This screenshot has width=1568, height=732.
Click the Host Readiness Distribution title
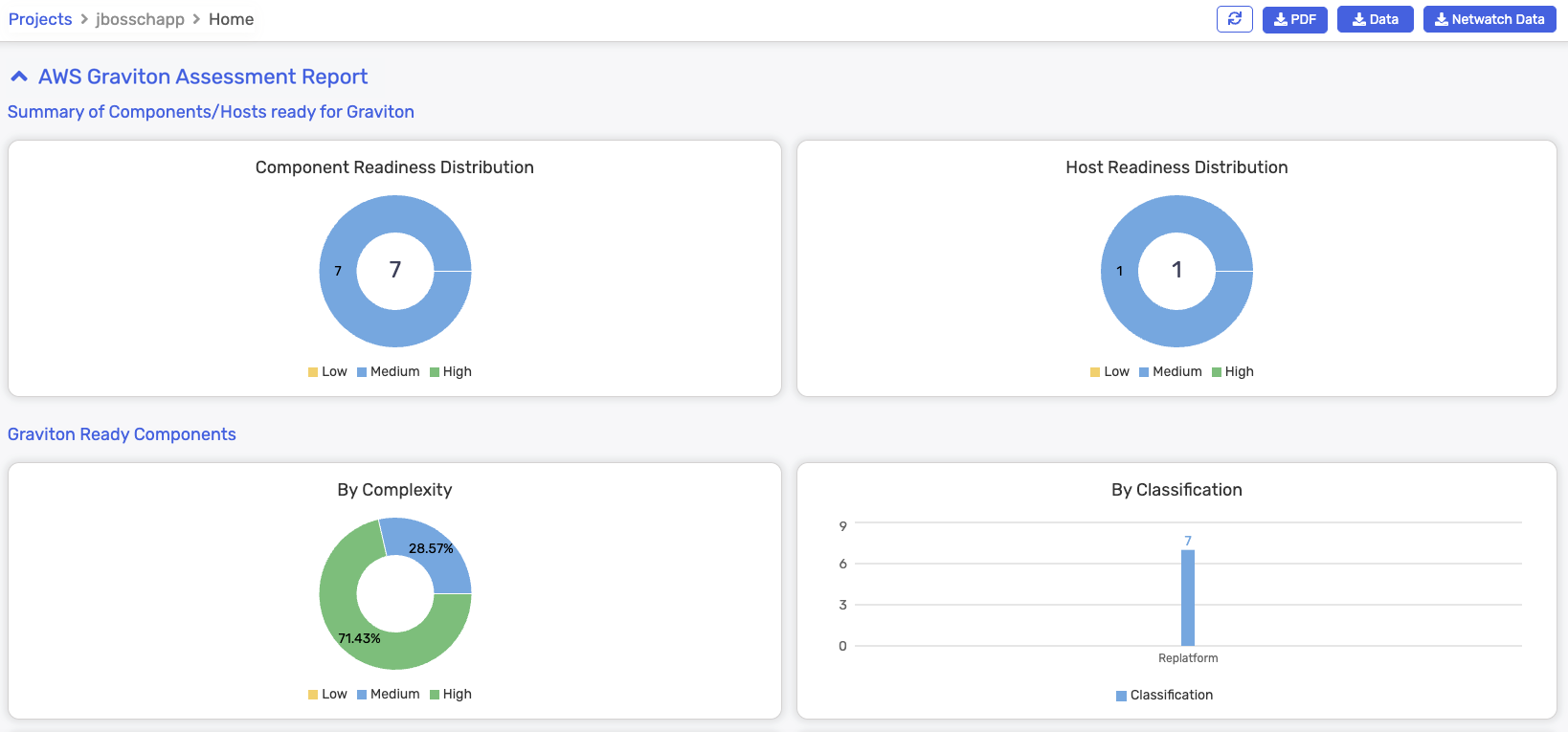[1176, 167]
